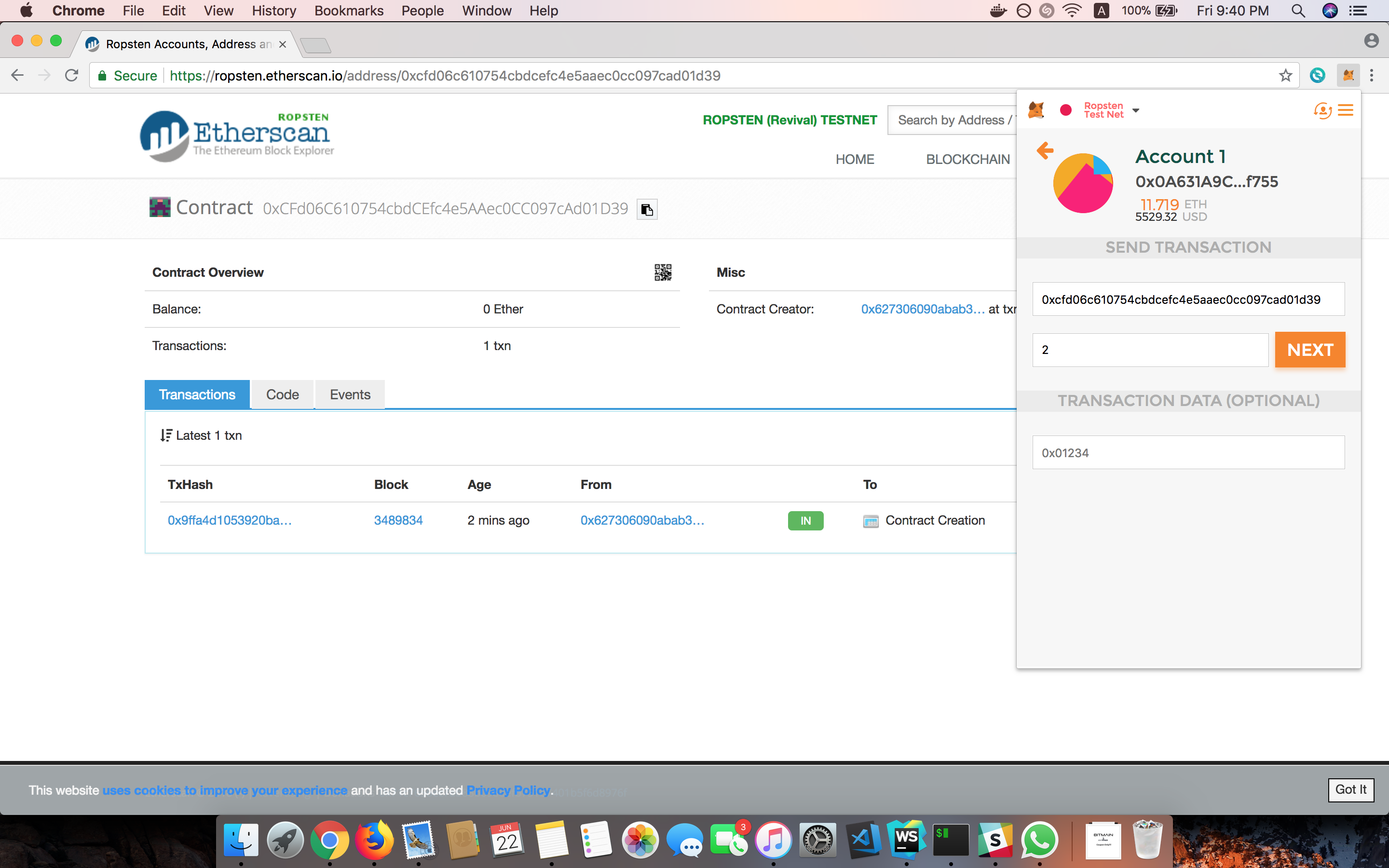Click the Account 1 pie-chart identicon
The height and width of the screenshot is (868, 1389).
tap(1083, 183)
